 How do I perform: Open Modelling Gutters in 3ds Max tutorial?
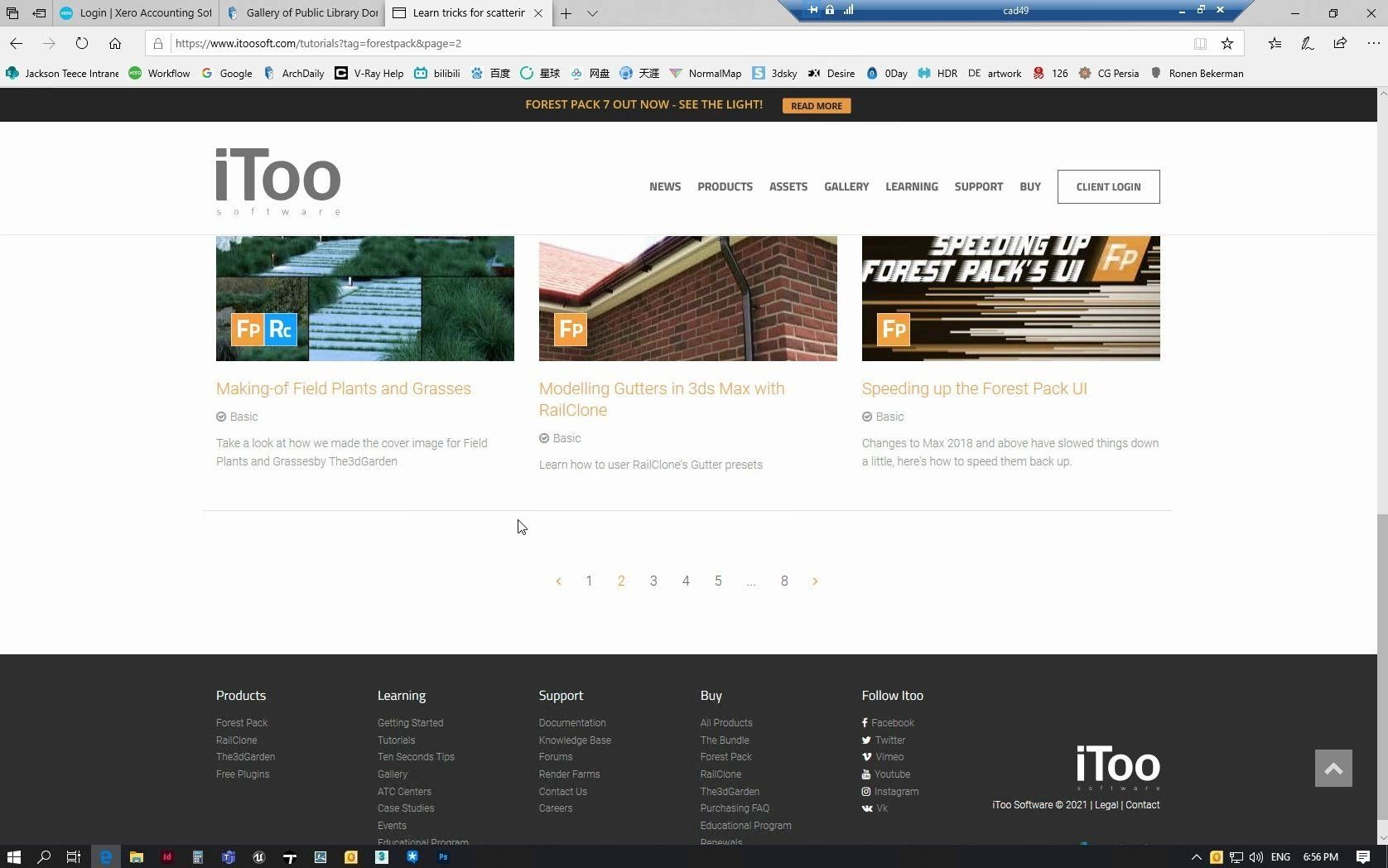662,399
